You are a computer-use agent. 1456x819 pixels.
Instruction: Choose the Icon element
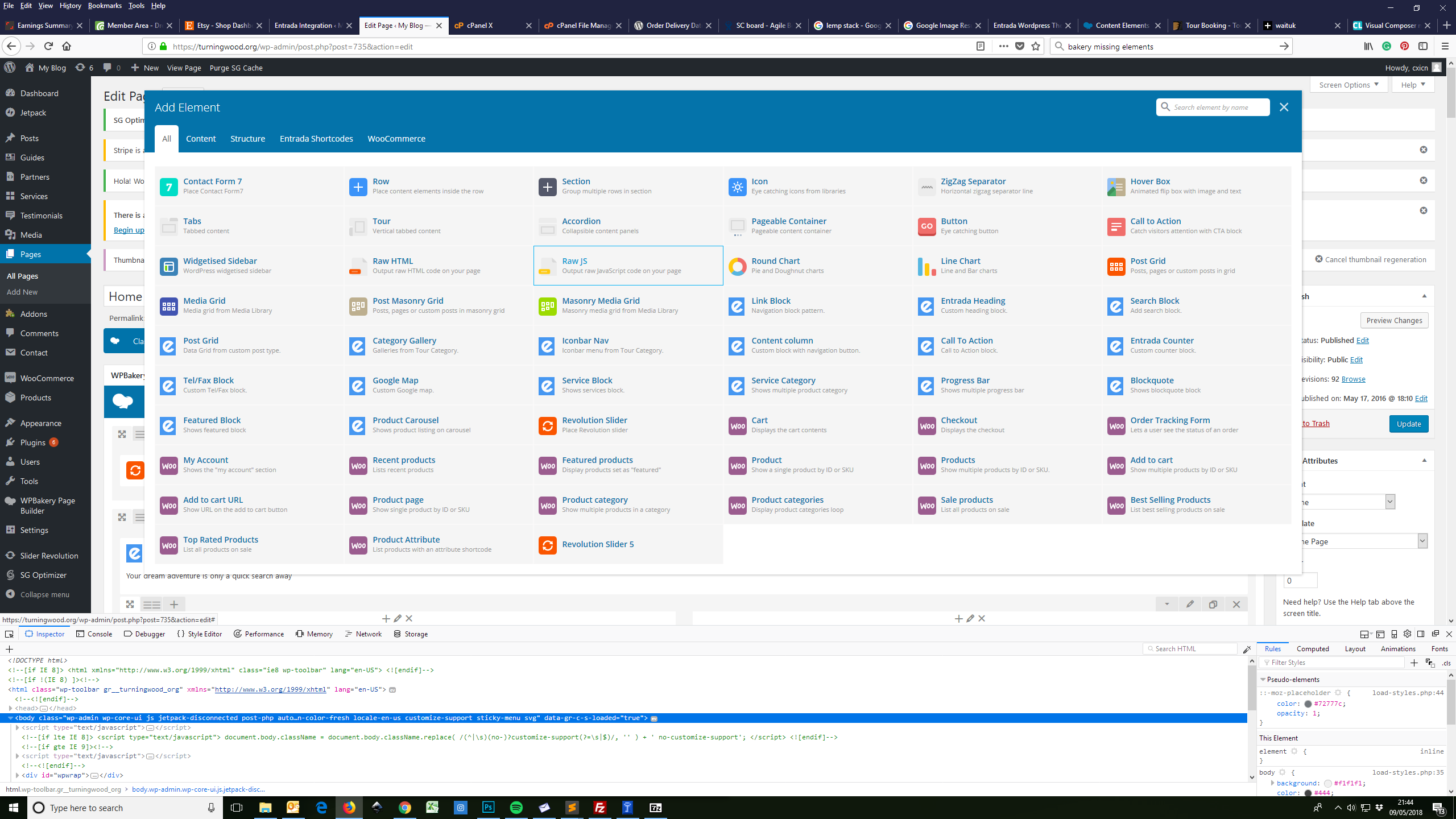click(817, 186)
